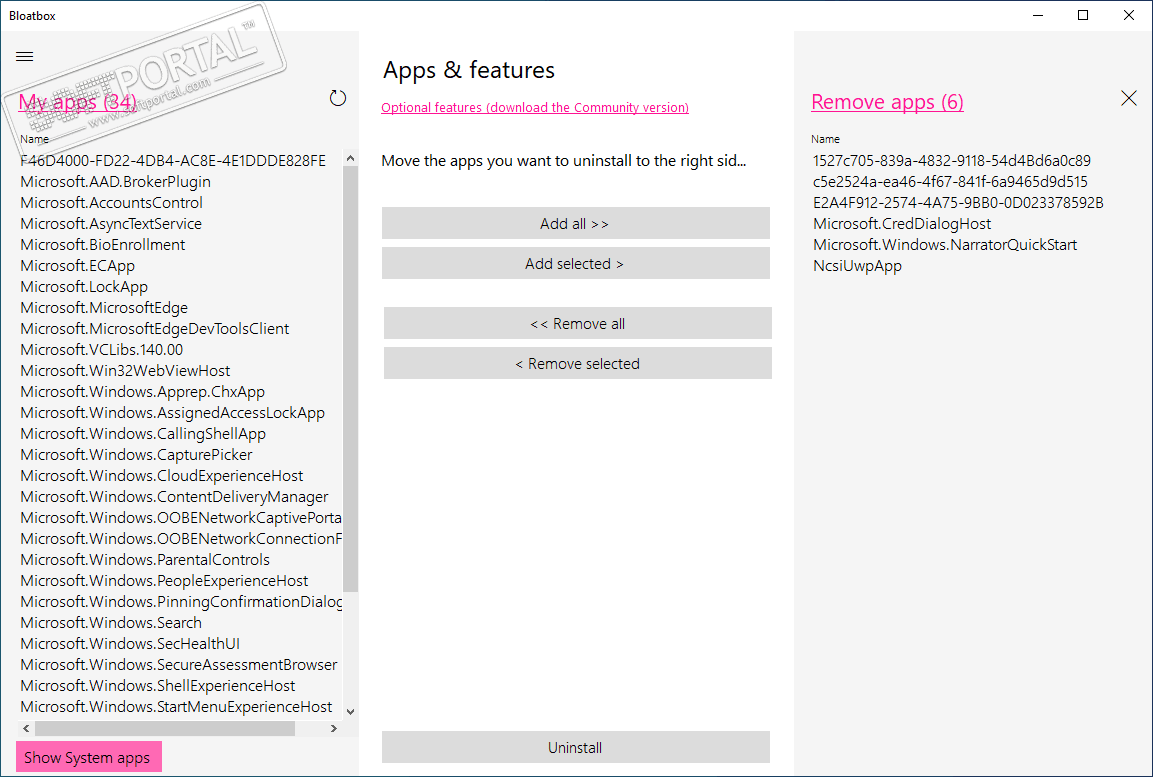Click the Uninstall button
The height and width of the screenshot is (777, 1153).
click(575, 748)
